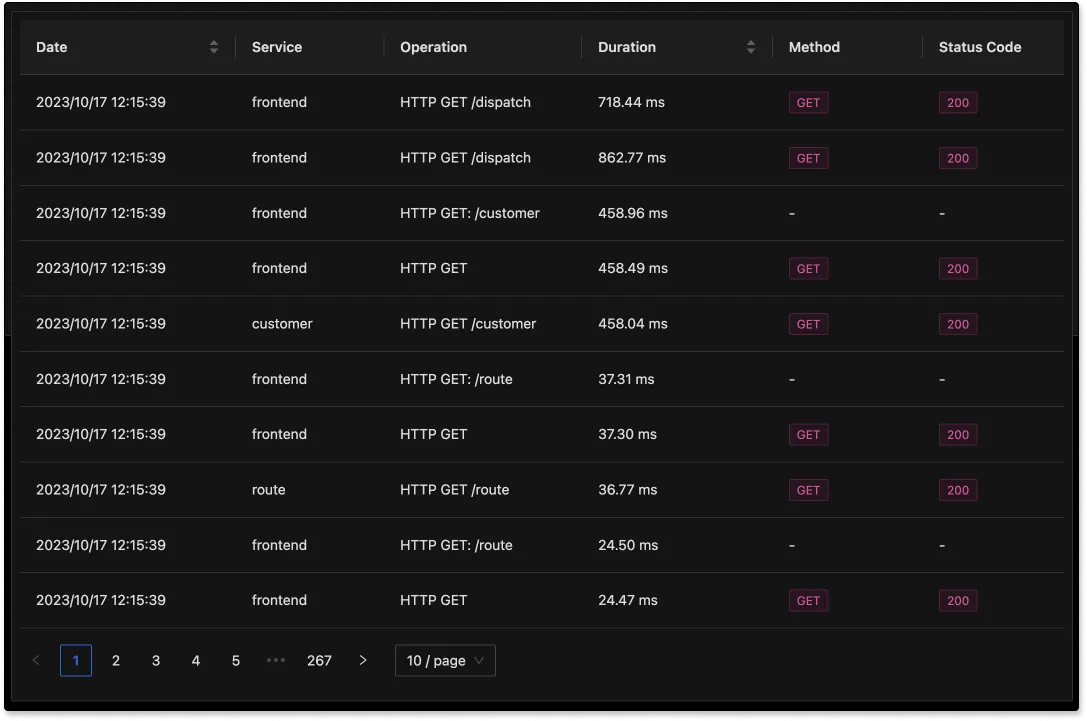This screenshot has height=721, width=1087.
Task: Click 200 status tag in 862.77 ms row
Action: tap(958, 158)
